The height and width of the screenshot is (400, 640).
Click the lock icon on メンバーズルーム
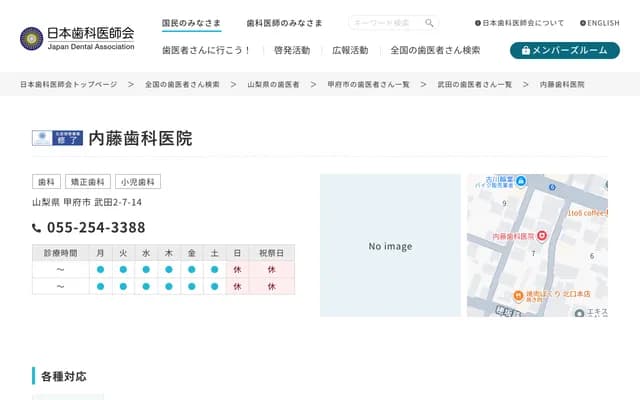coord(525,50)
